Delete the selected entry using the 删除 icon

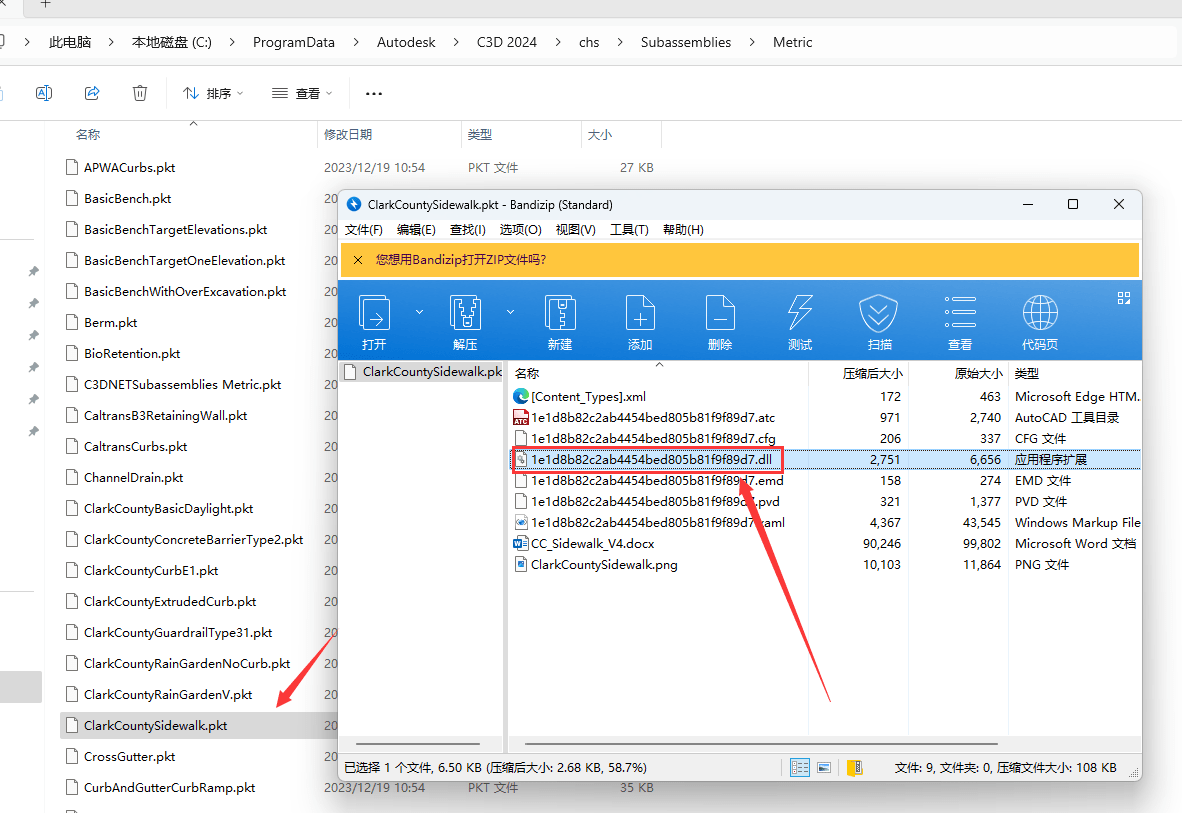tap(719, 320)
